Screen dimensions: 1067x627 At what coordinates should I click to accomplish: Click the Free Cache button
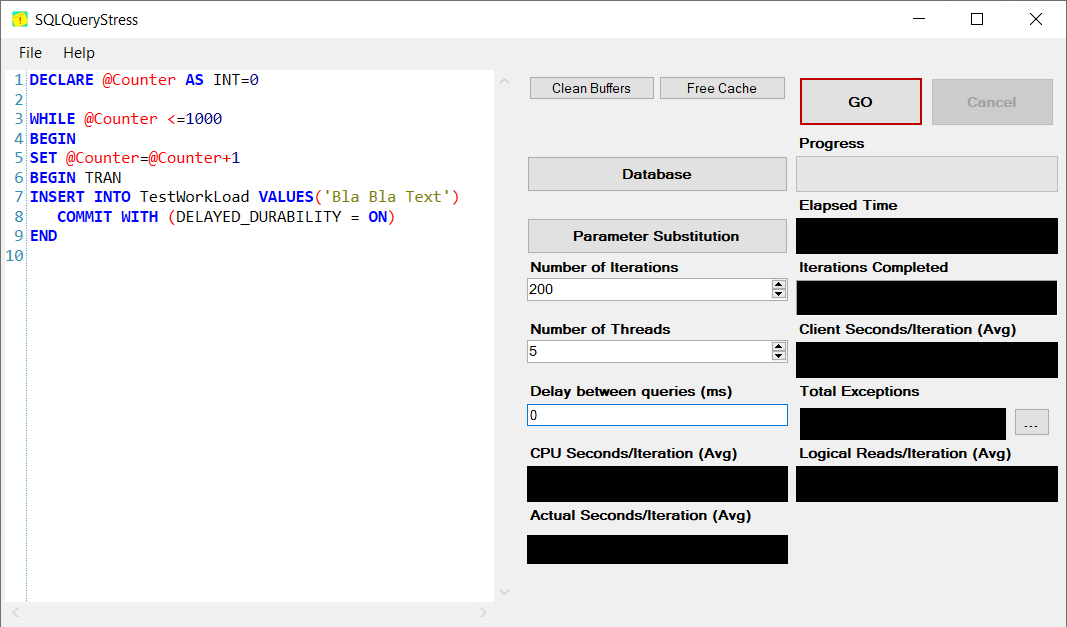(722, 89)
